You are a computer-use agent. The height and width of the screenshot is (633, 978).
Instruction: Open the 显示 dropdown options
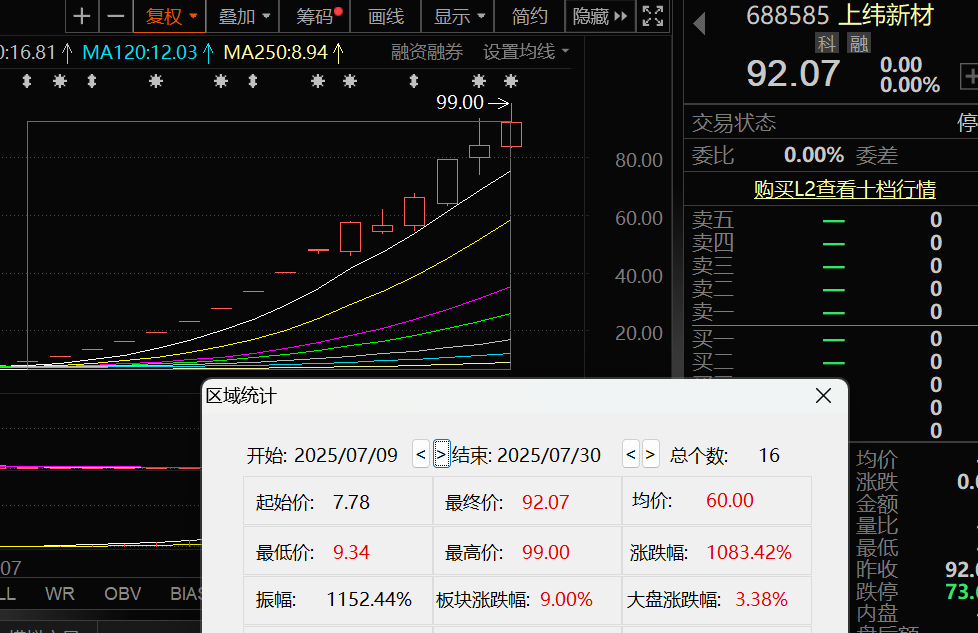[x=459, y=16]
